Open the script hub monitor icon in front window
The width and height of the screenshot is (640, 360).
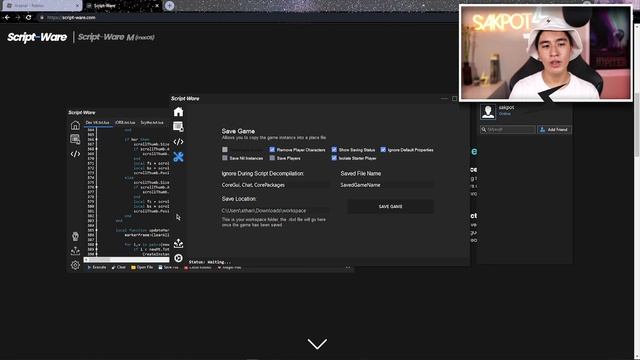tap(178, 127)
